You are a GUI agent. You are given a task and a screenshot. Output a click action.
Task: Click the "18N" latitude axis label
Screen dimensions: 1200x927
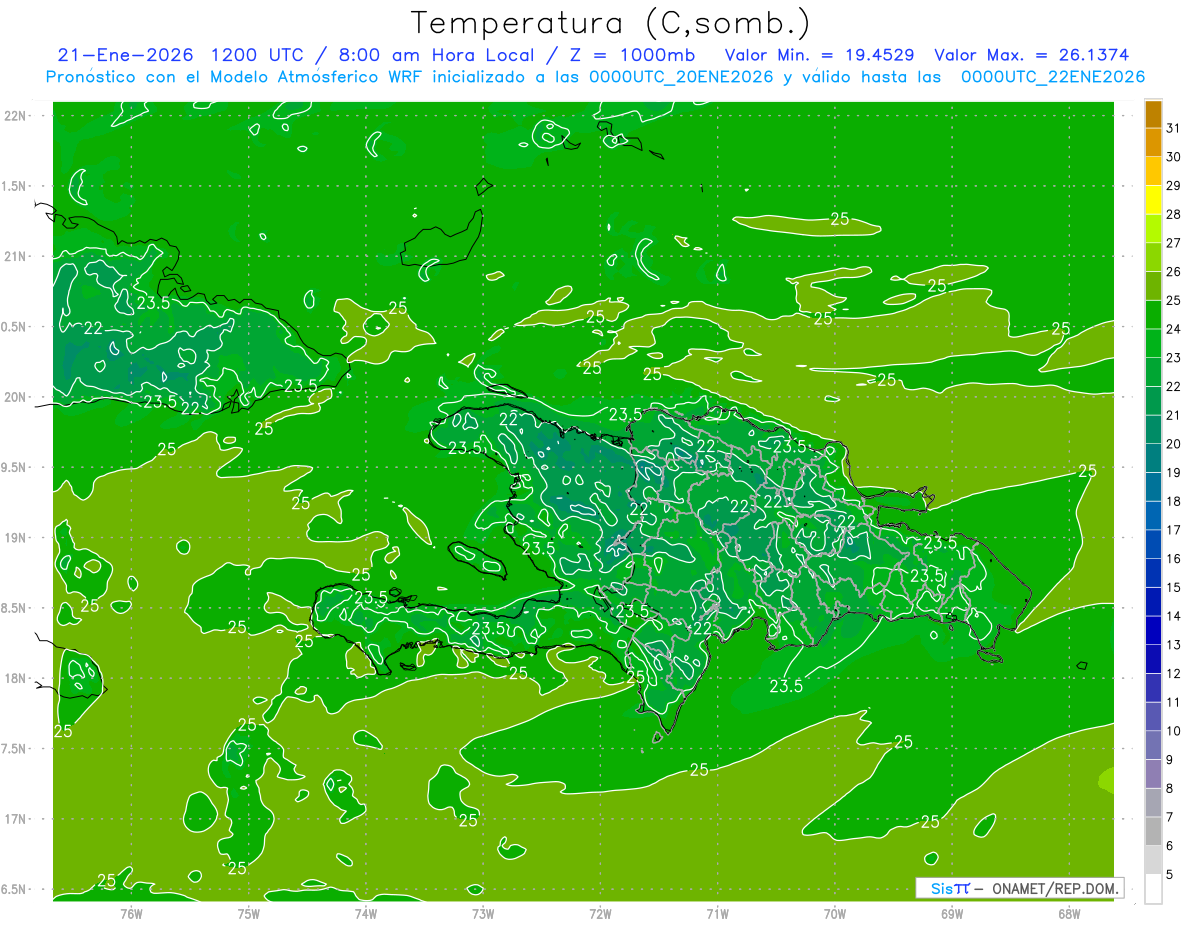(x=16, y=678)
